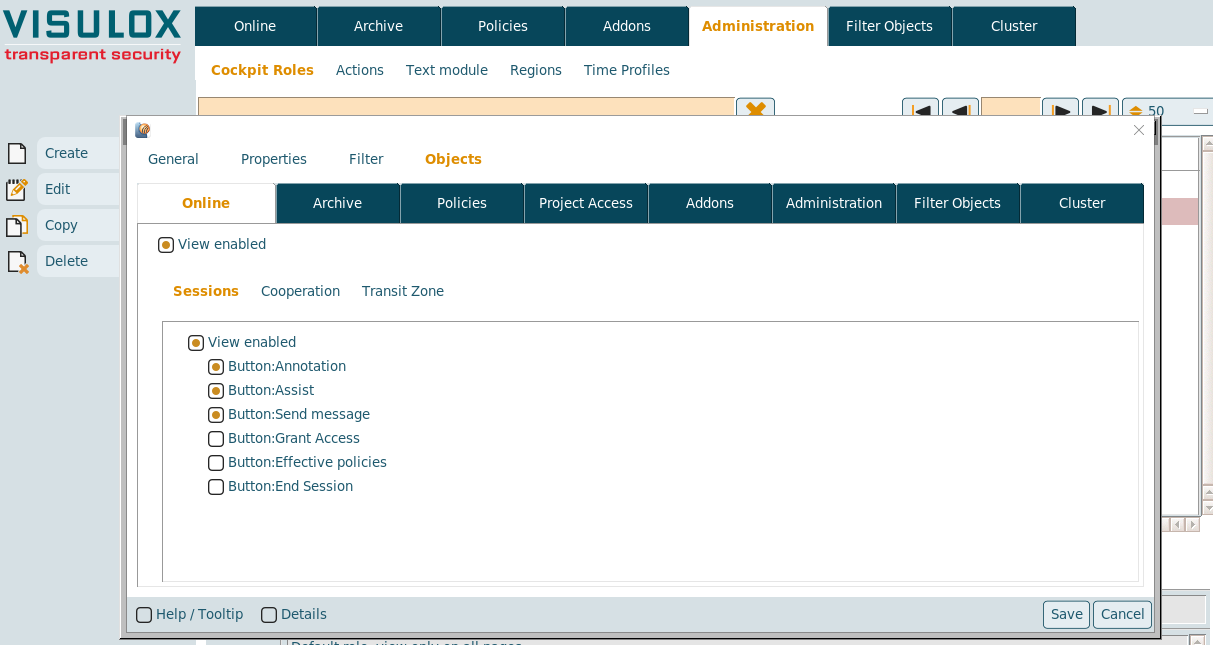Viewport: 1213px width, 645px height.
Task: Go to next page arrow icon
Action: click(x=1060, y=109)
